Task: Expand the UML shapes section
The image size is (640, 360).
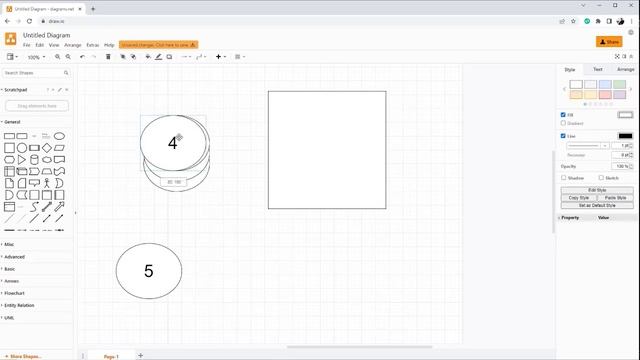Action: tap(9, 318)
